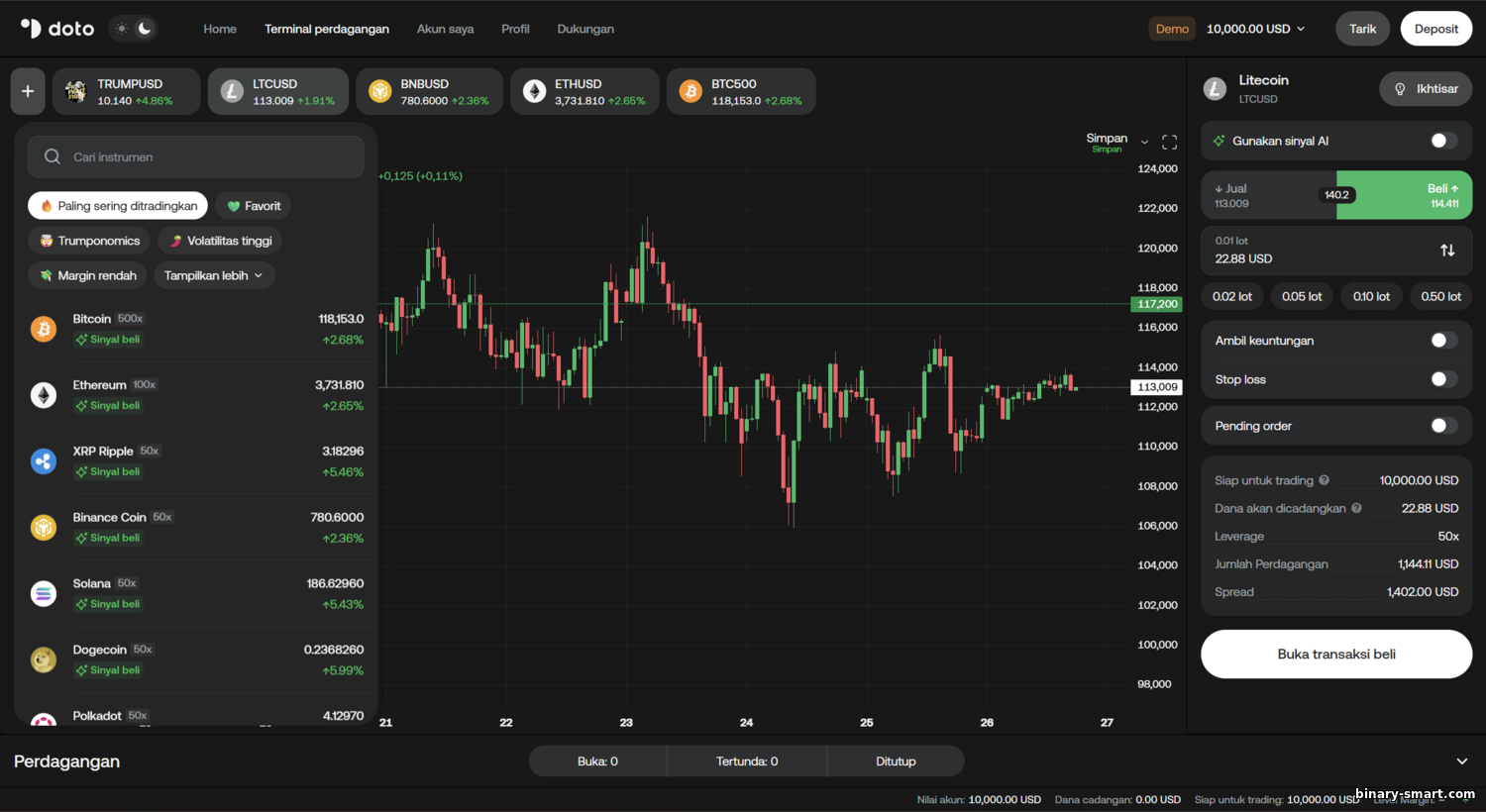Expand the Perdagangan panel chevron
Viewport: 1486px width, 812px height.
pos(1461,761)
